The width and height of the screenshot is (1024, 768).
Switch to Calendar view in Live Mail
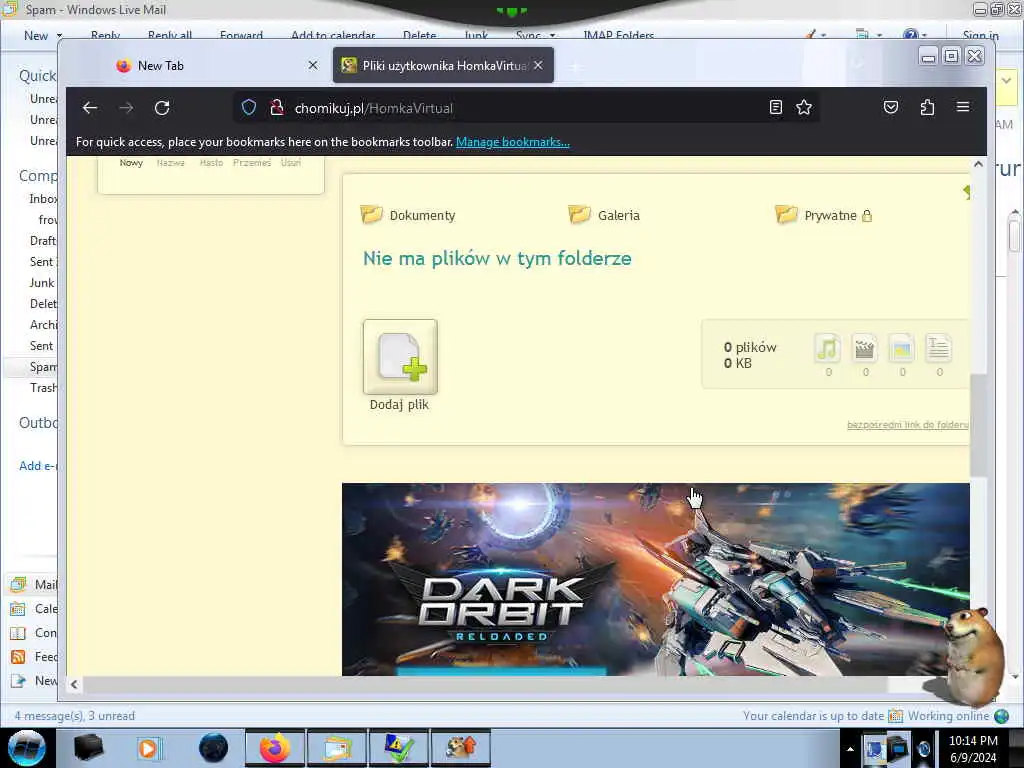click(x=34, y=609)
